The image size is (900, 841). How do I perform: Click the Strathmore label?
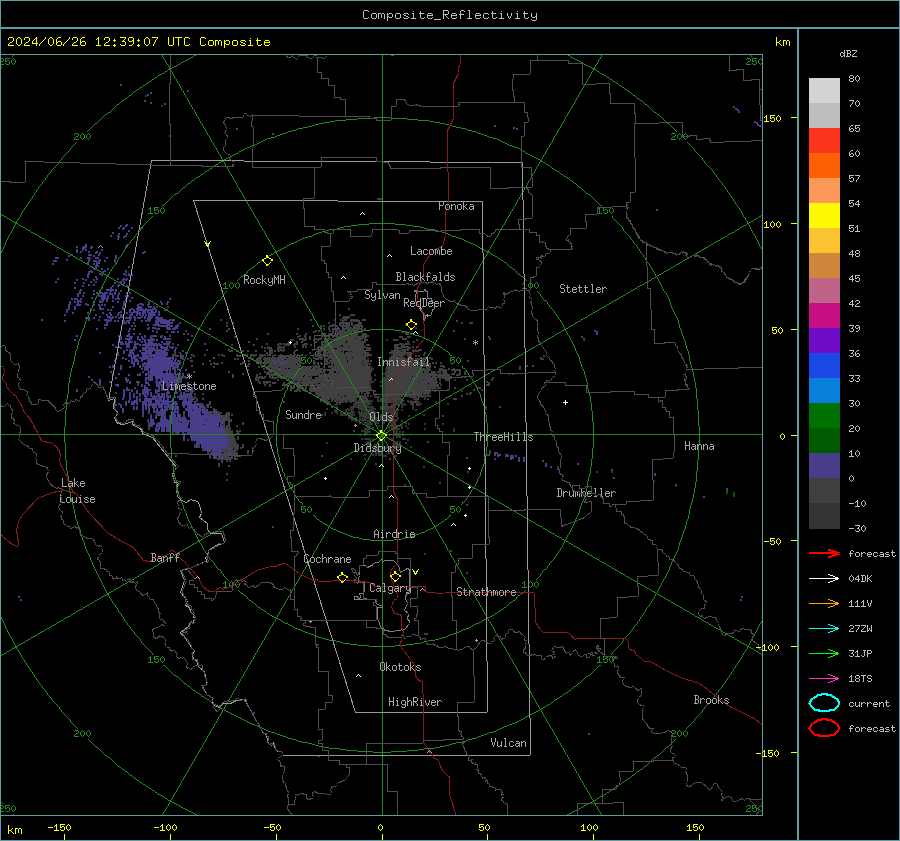486,592
